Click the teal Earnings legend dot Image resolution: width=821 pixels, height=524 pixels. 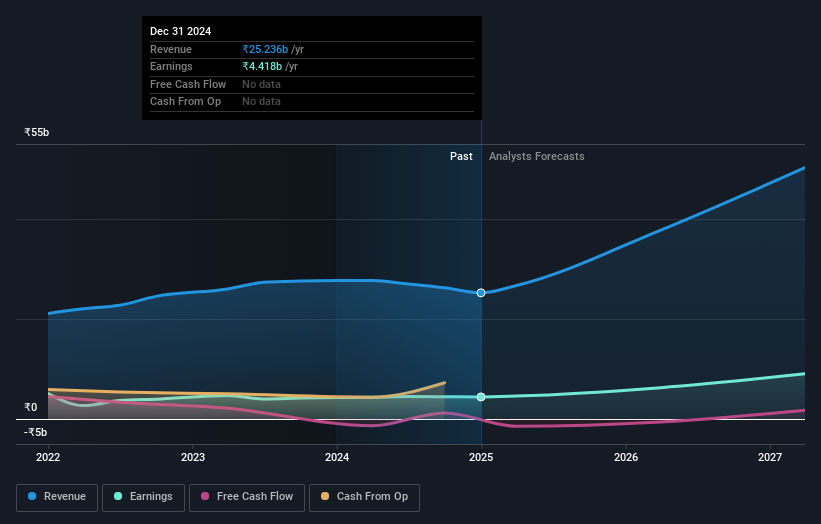[x=118, y=496]
